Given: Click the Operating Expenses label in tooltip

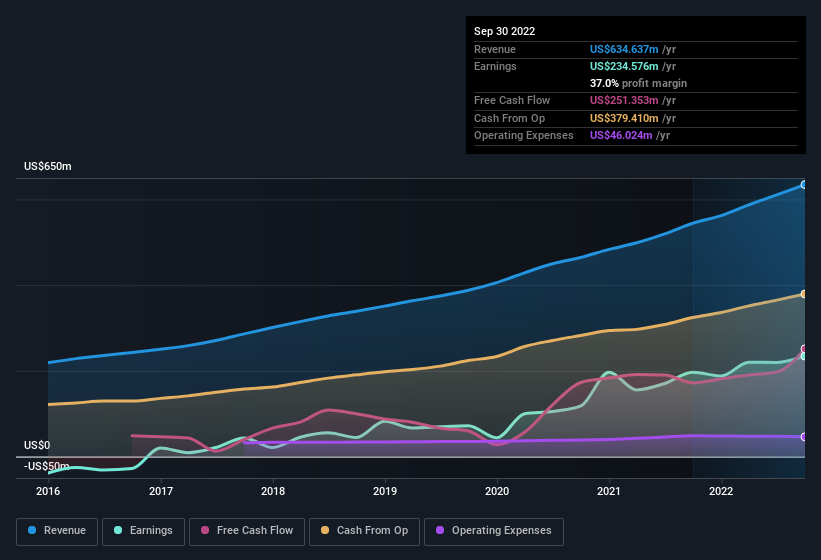Looking at the screenshot, I should [x=524, y=136].
